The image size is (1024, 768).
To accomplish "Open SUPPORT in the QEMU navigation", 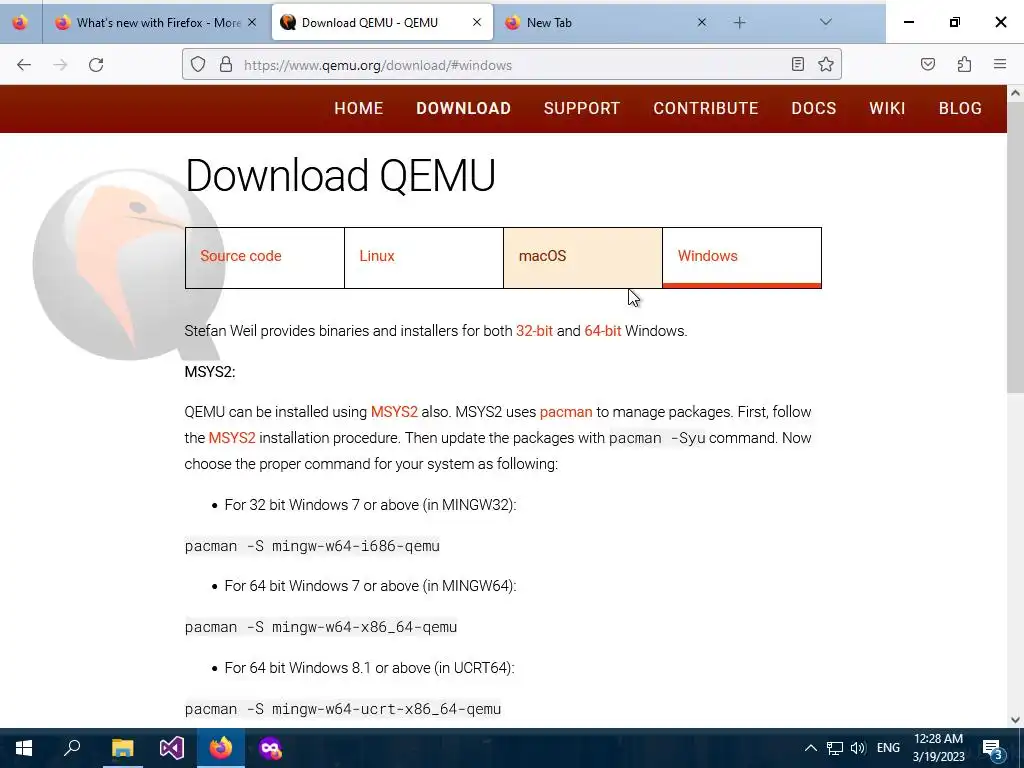I will coord(582,108).
